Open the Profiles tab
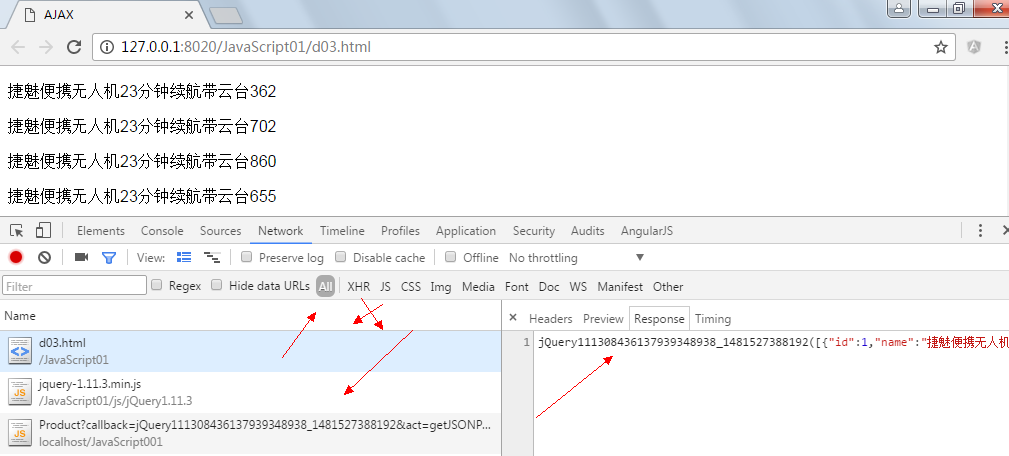1009x456 pixels. (400, 230)
